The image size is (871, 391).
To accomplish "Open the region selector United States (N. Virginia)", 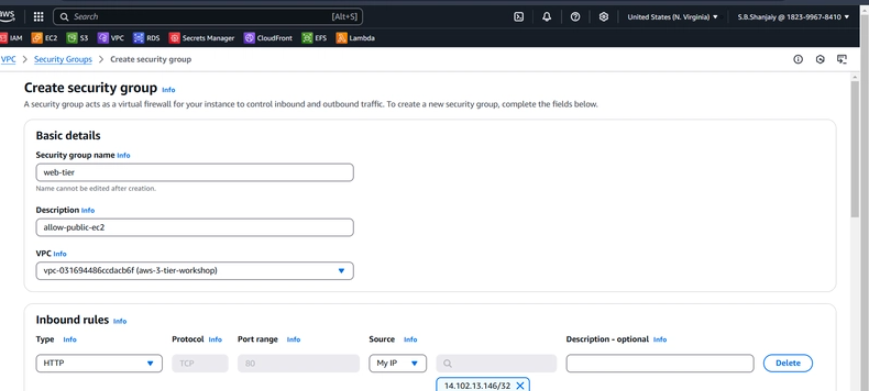I will click(673, 17).
